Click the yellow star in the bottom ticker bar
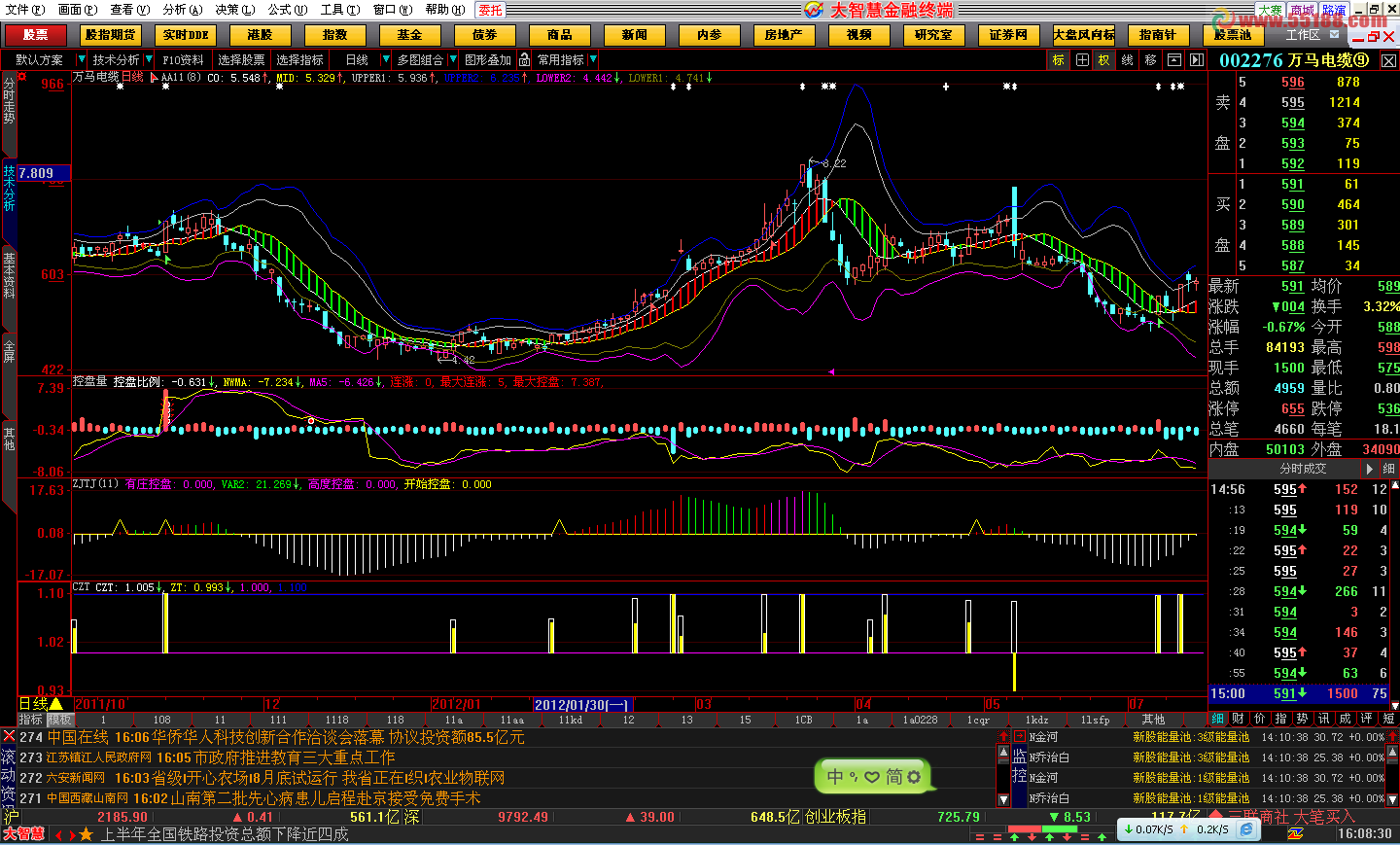The image size is (1400, 845). pyautogui.click(x=86, y=834)
